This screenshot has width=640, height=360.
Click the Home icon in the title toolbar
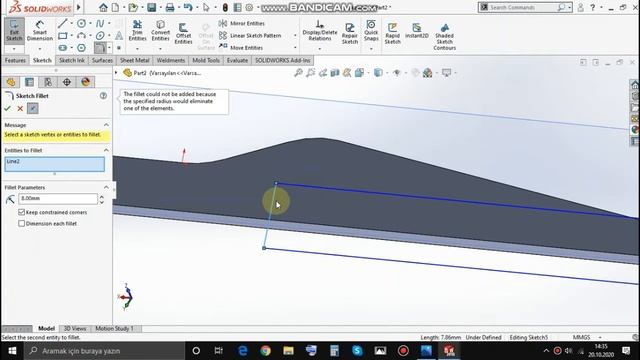(x=103, y=7)
